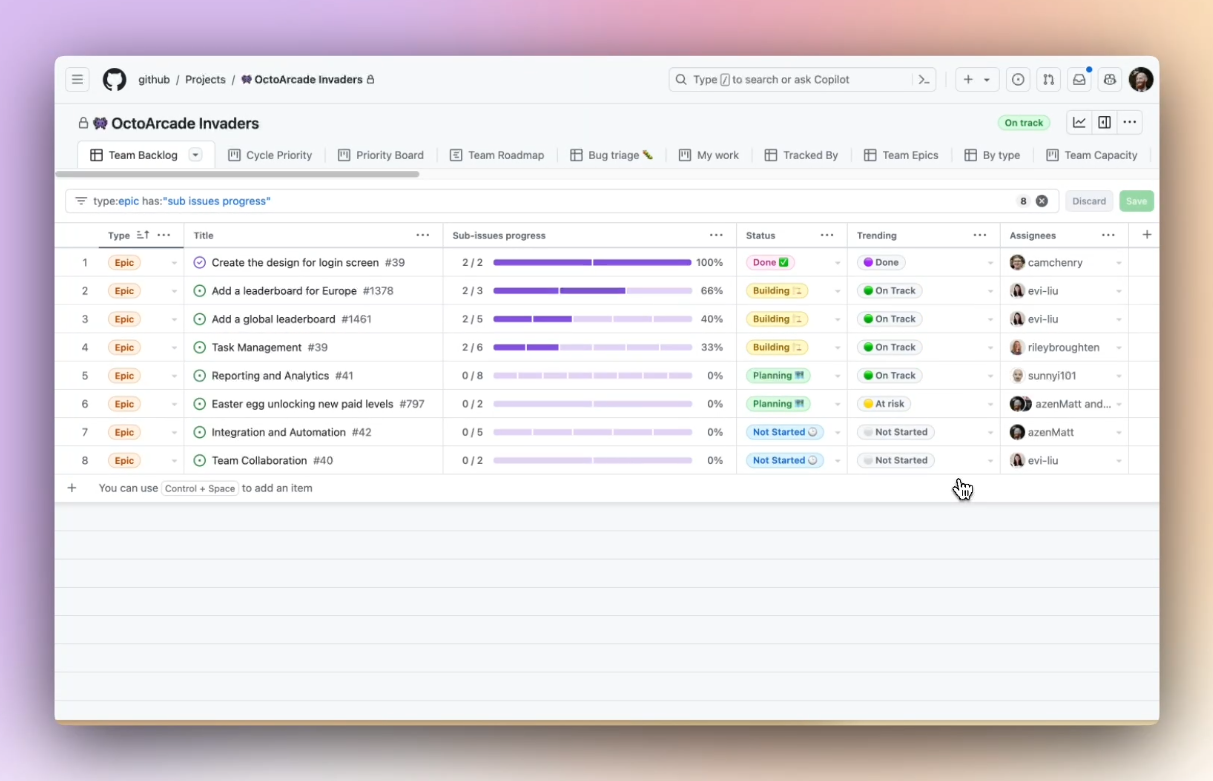Click the filter icon in the filter bar
1213x781 pixels.
point(81,200)
